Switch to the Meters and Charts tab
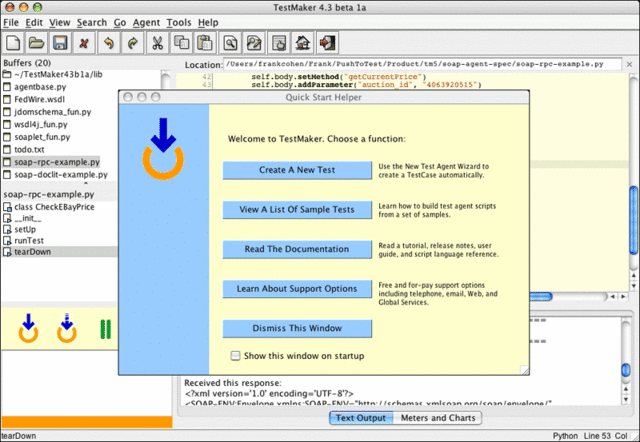The image size is (640, 442). pyautogui.click(x=438, y=417)
